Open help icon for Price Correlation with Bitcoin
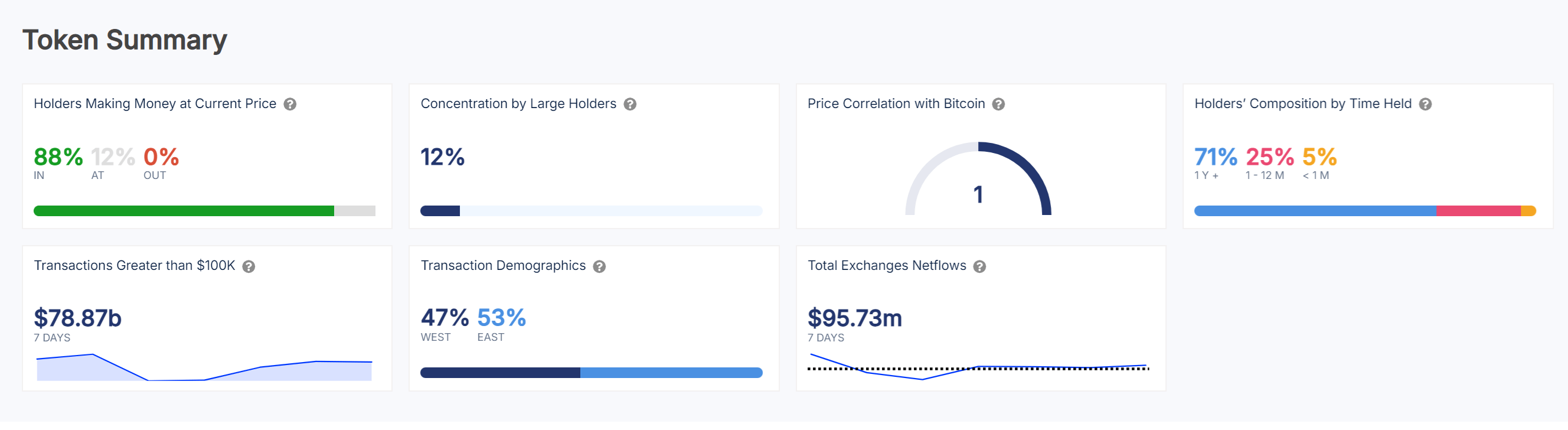 (998, 104)
